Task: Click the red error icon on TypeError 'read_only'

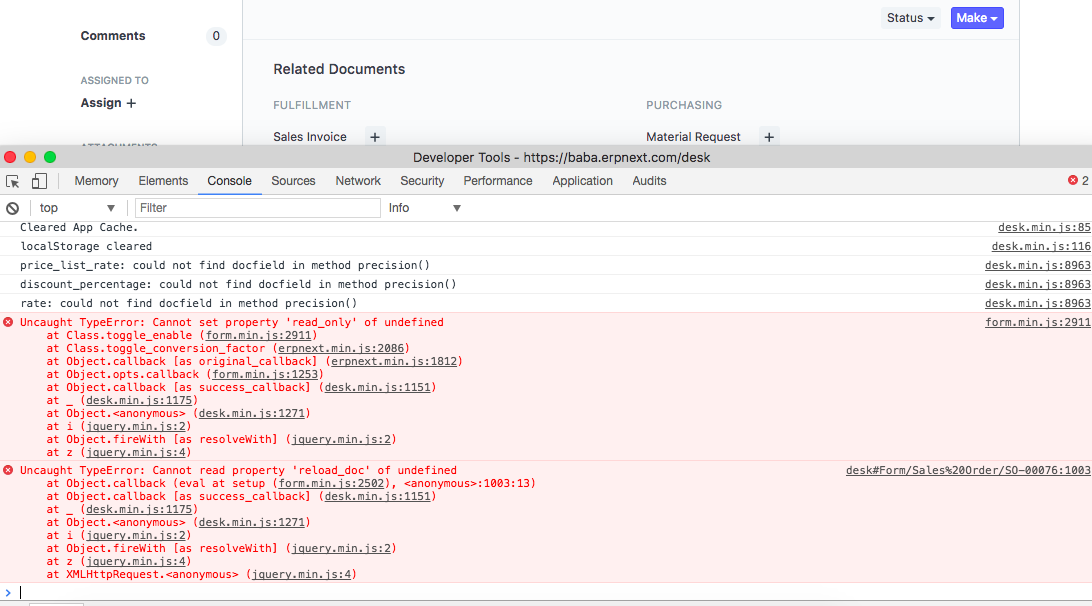Action: tap(10, 321)
